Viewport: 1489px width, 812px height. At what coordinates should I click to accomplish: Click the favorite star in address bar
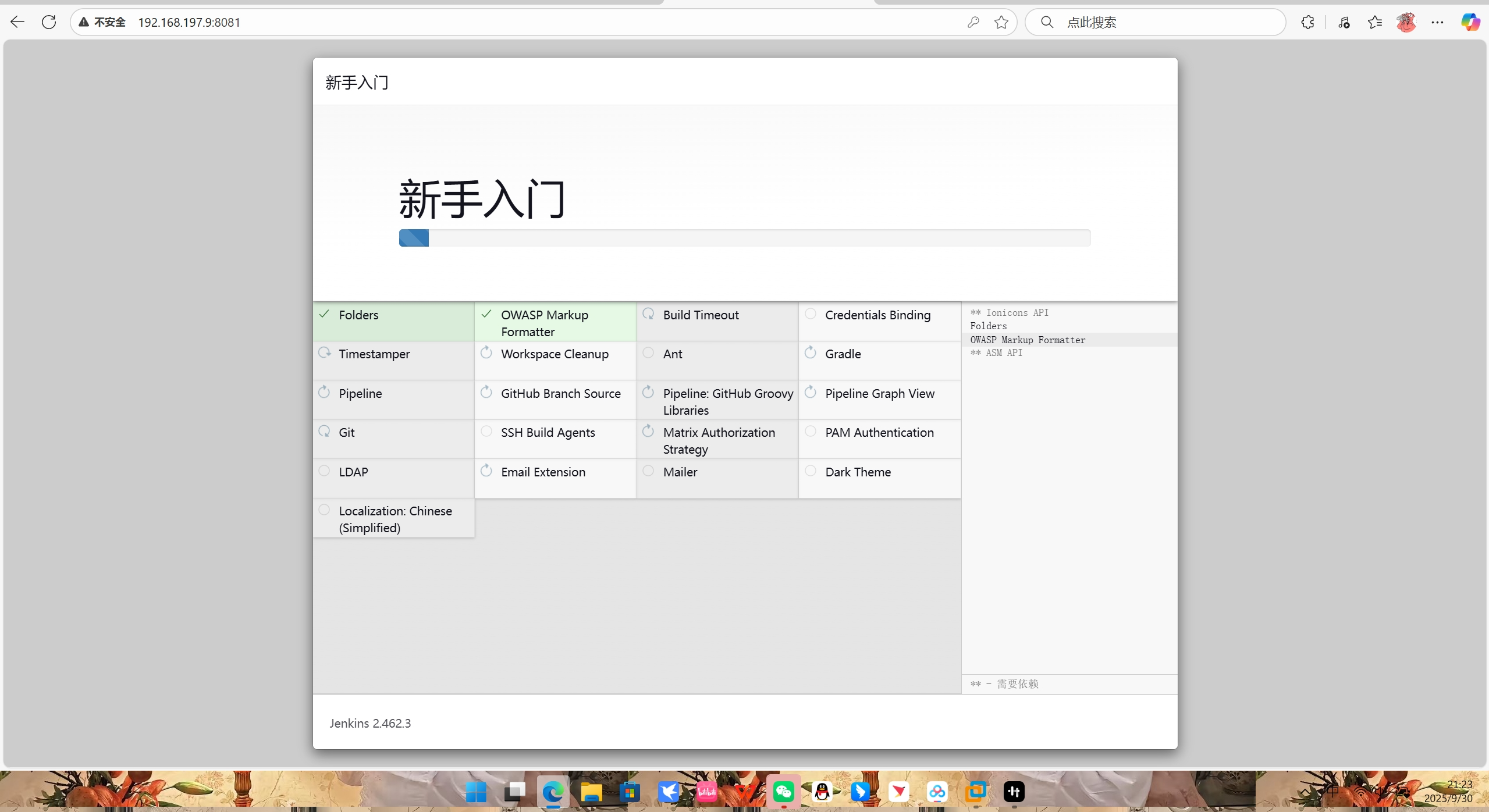pyautogui.click(x=1001, y=22)
